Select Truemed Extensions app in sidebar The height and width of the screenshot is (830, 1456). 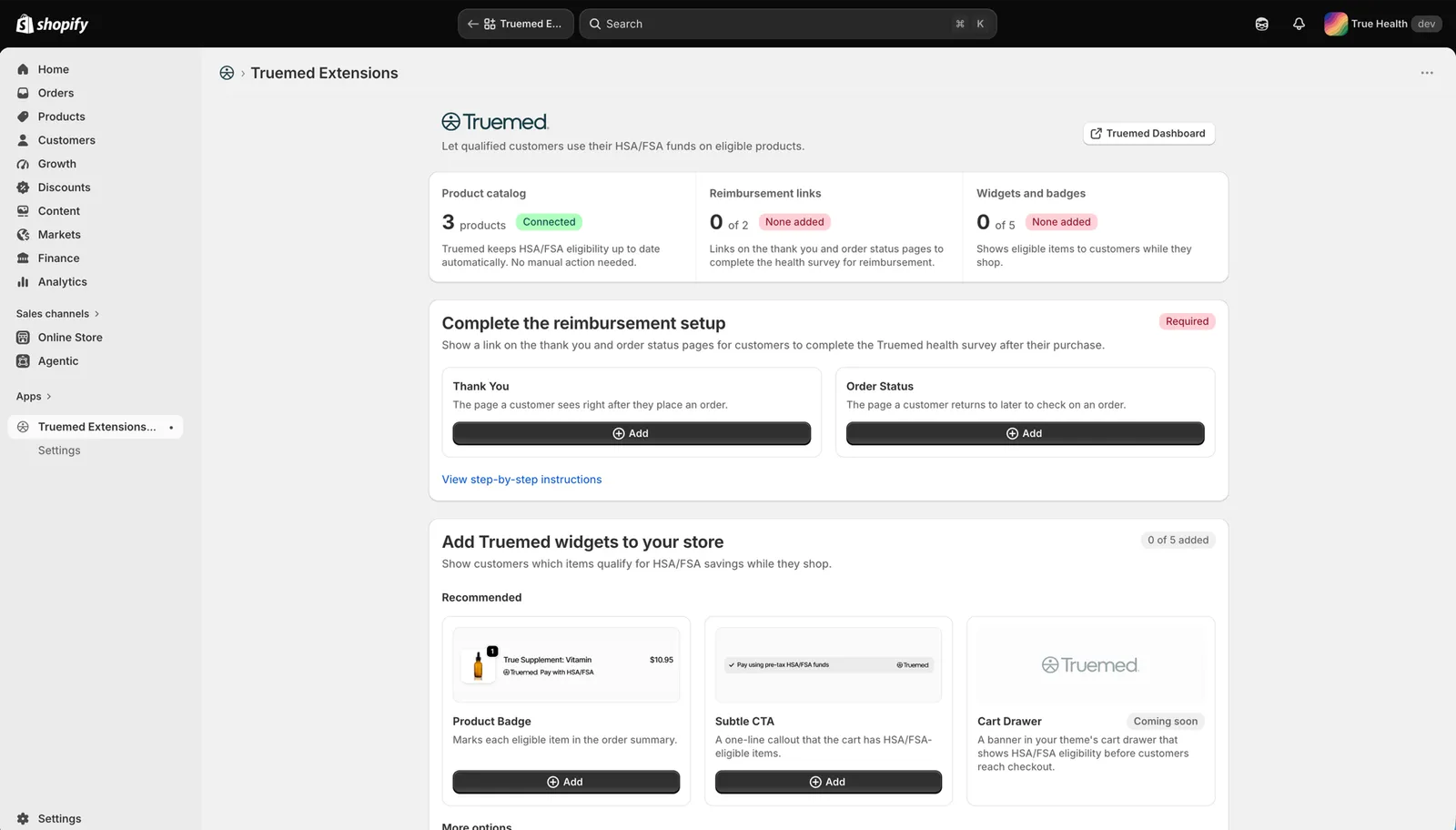(95, 427)
